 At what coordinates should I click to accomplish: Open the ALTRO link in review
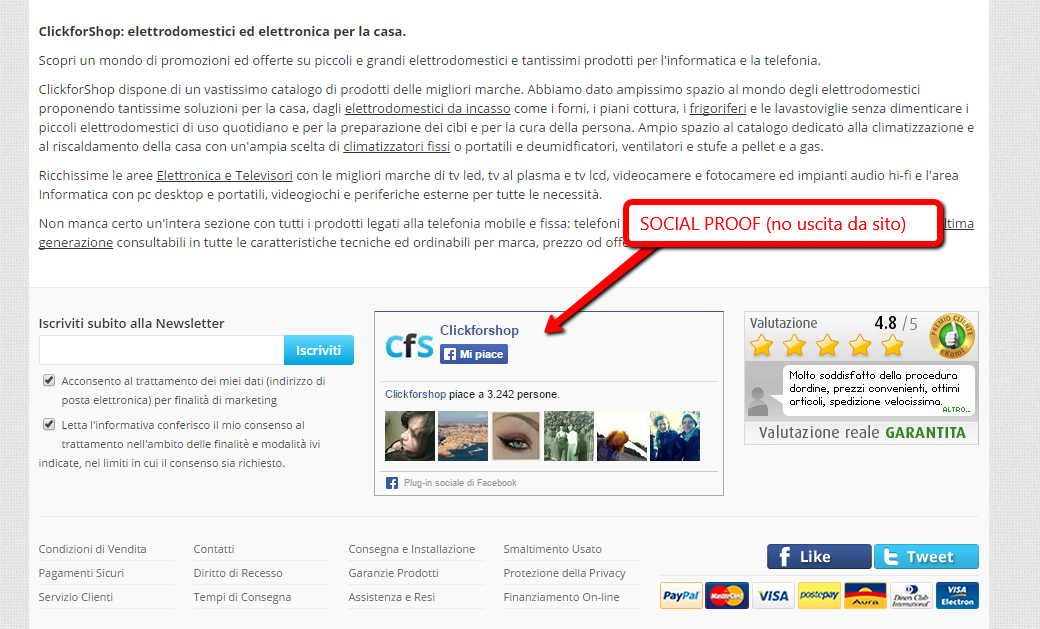(956, 409)
